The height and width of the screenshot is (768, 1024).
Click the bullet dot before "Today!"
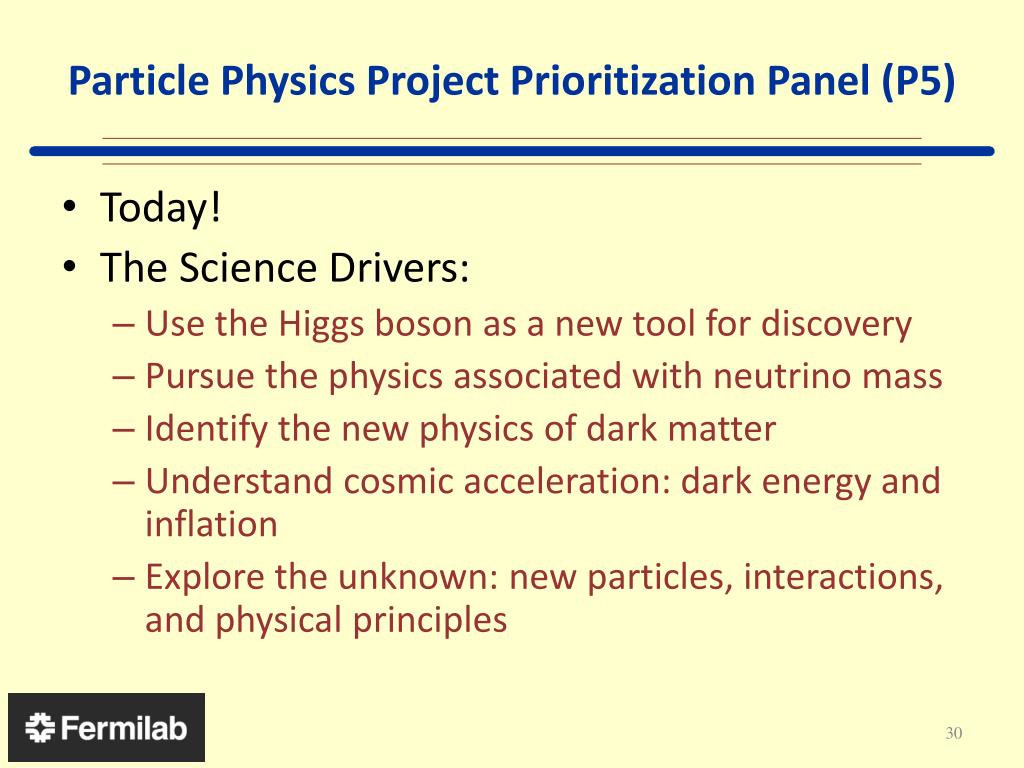(x=70, y=208)
